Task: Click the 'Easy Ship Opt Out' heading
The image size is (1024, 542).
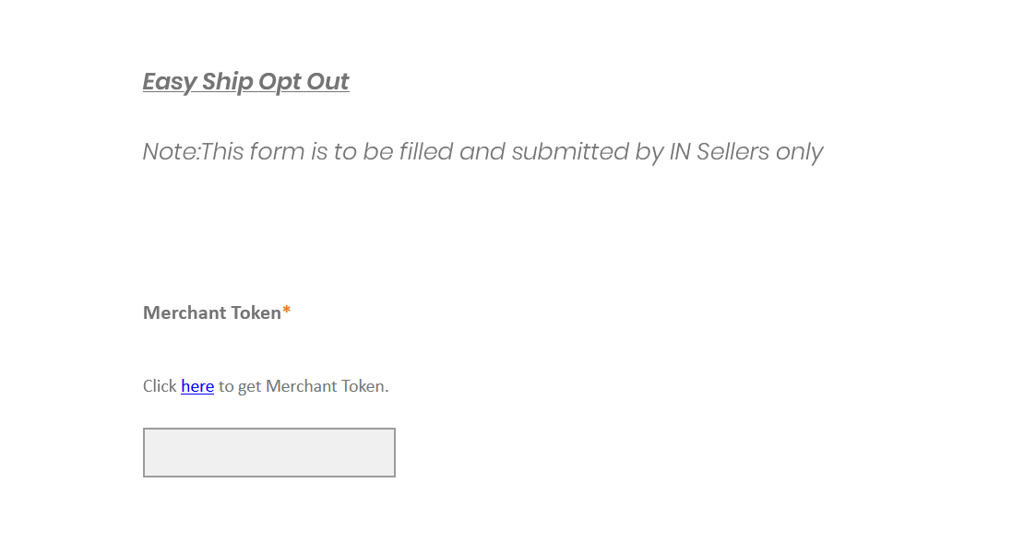Action: 245,81
